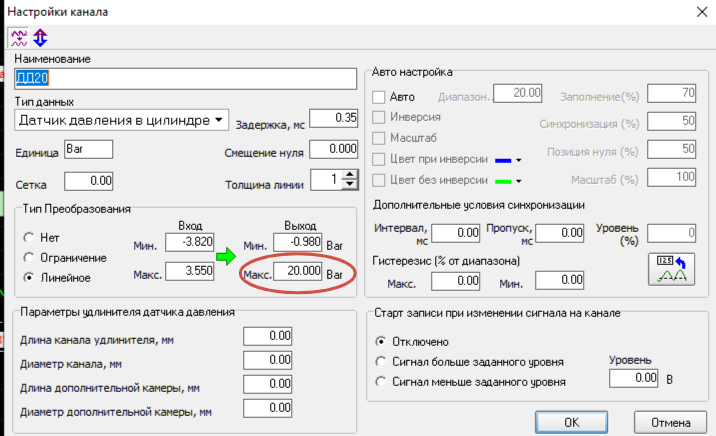Select the Отключено recording start option
The image size is (716, 436).
[380, 341]
